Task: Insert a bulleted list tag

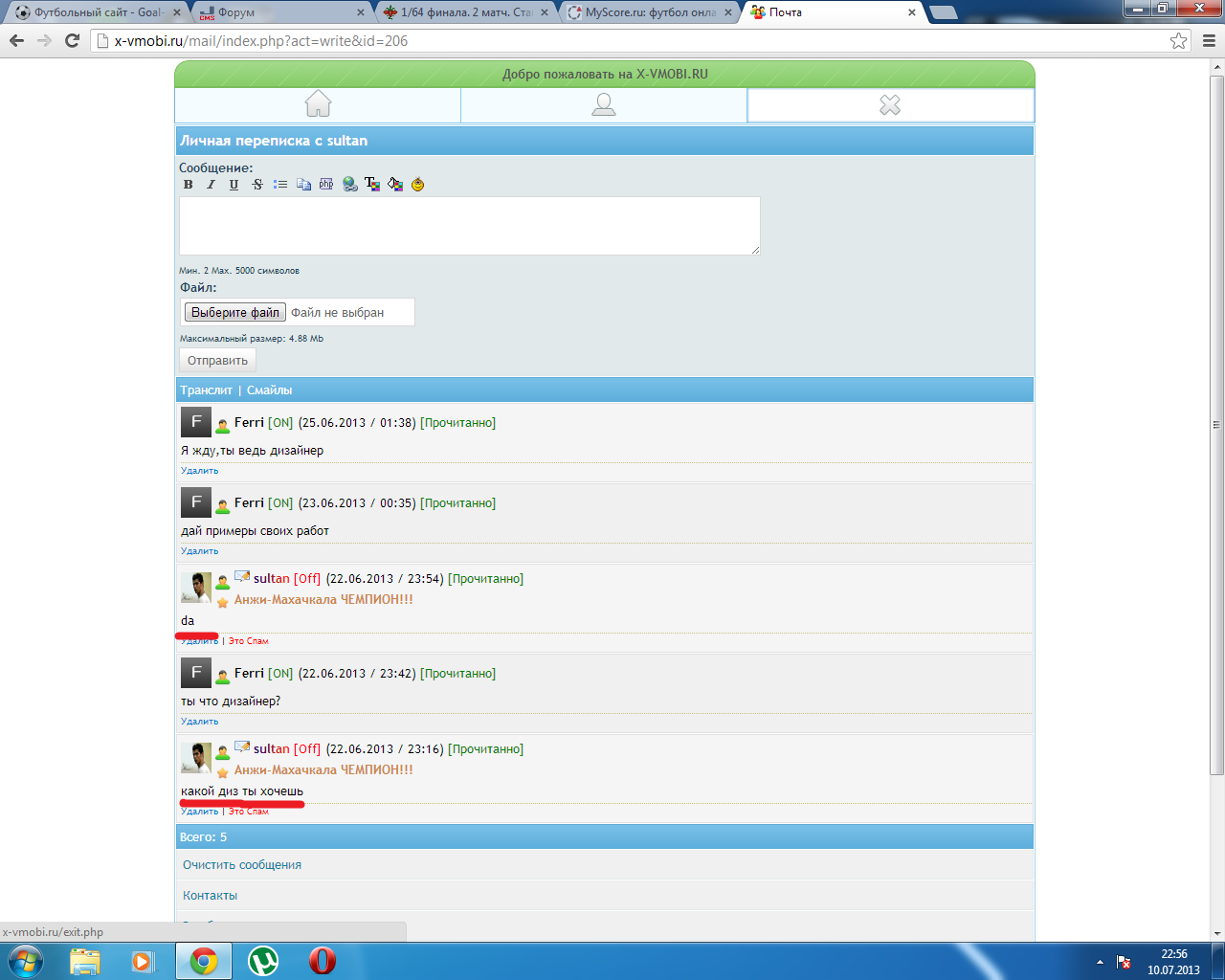Action: coord(280,185)
